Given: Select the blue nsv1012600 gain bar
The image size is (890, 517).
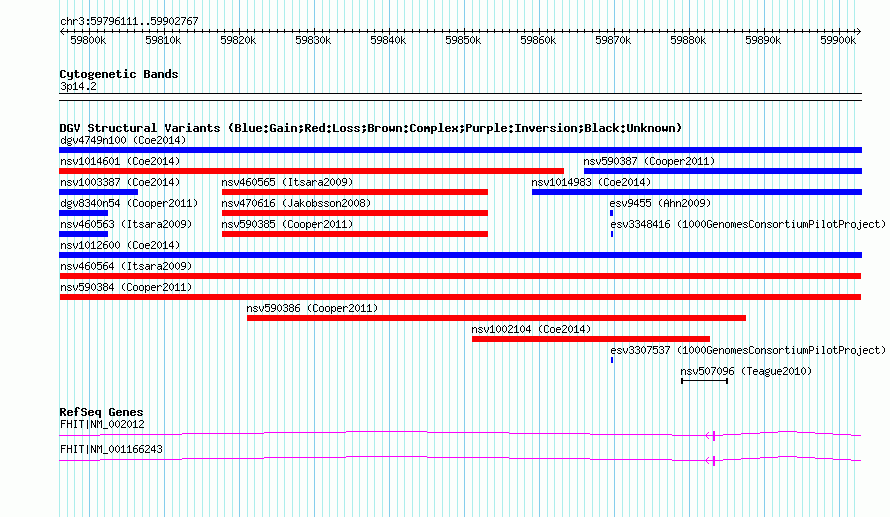Looking at the screenshot, I should coord(460,255).
